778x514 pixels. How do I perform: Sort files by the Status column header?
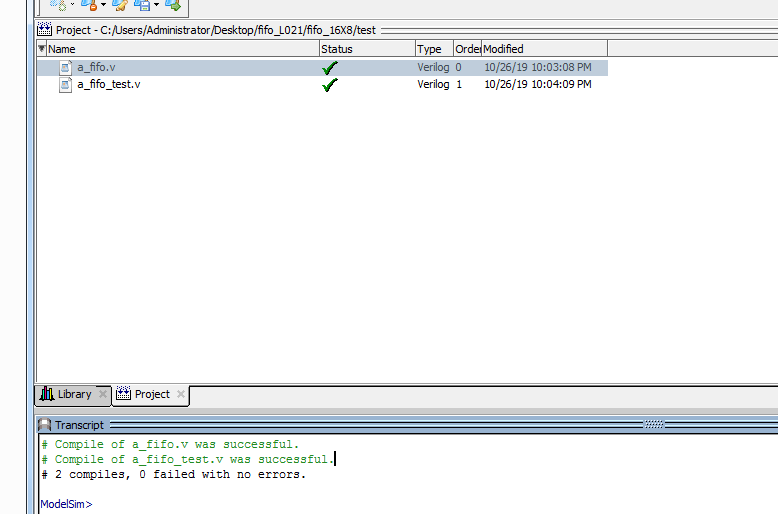pyautogui.click(x=366, y=49)
